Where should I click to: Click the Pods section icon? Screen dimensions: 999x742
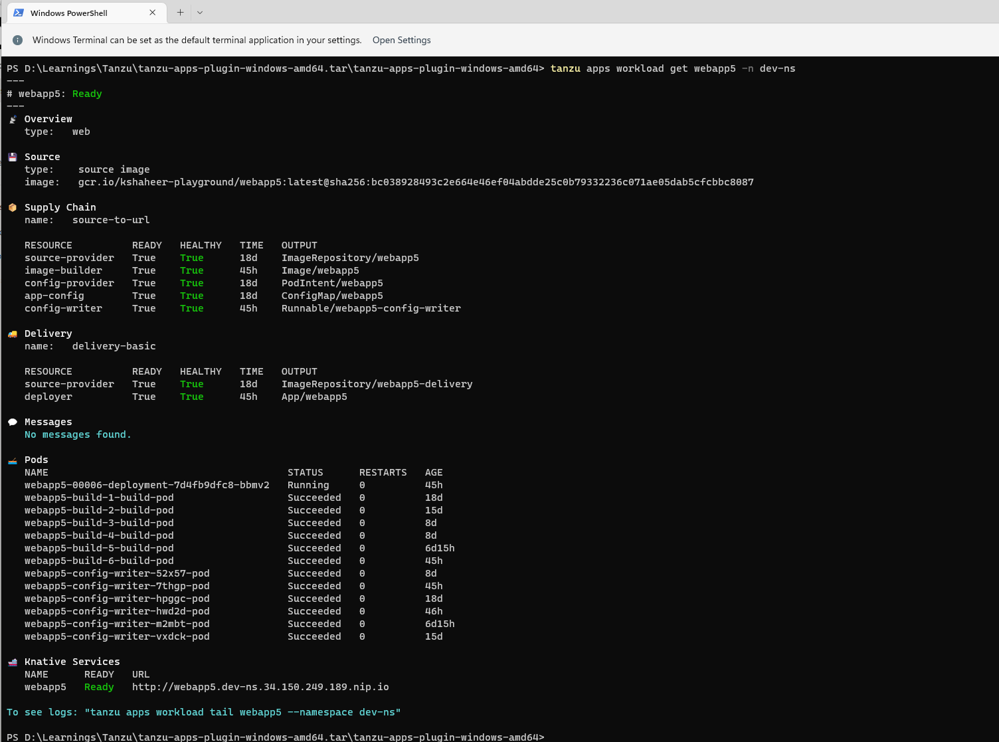[13, 460]
